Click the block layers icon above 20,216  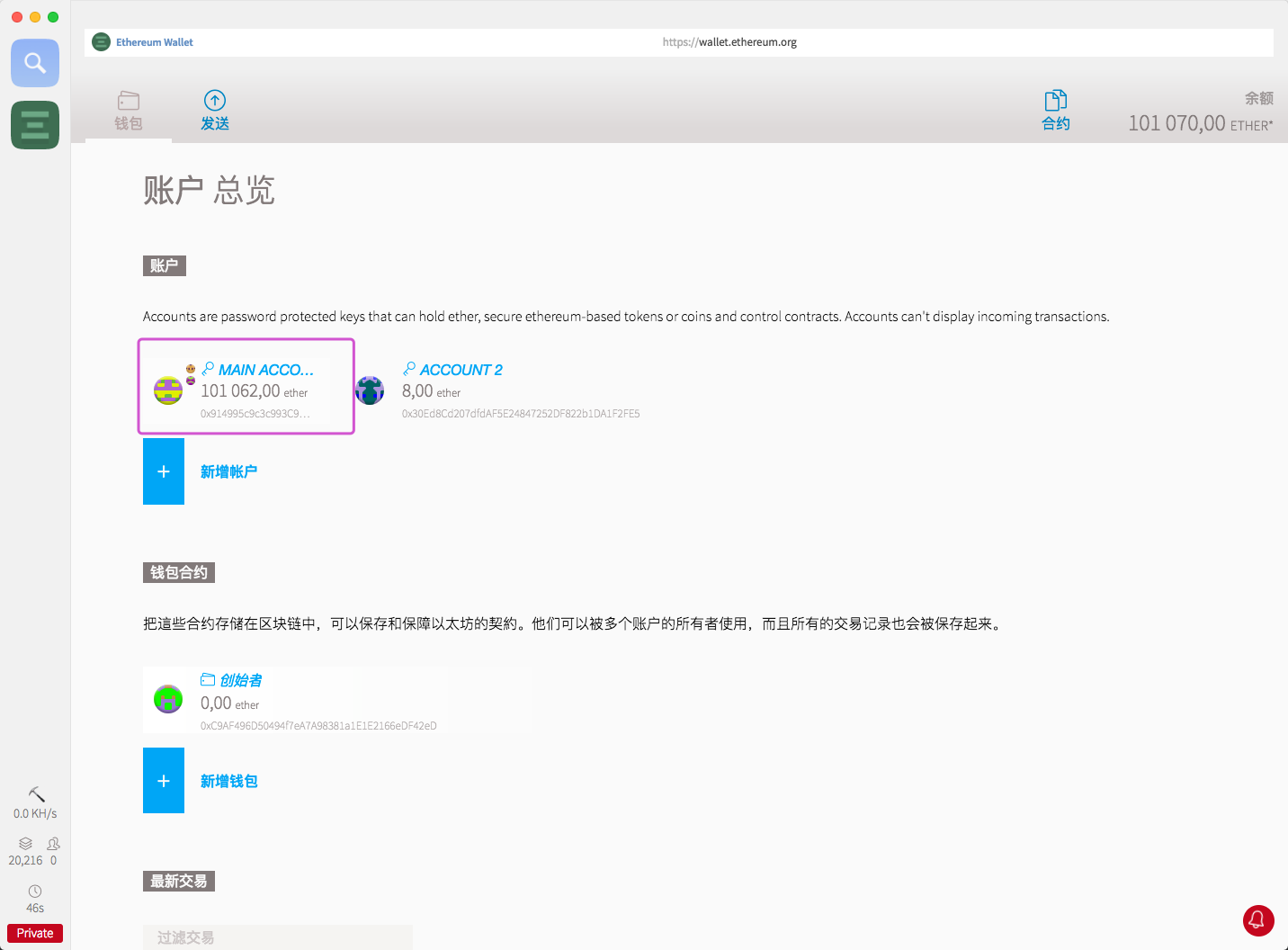click(x=25, y=844)
